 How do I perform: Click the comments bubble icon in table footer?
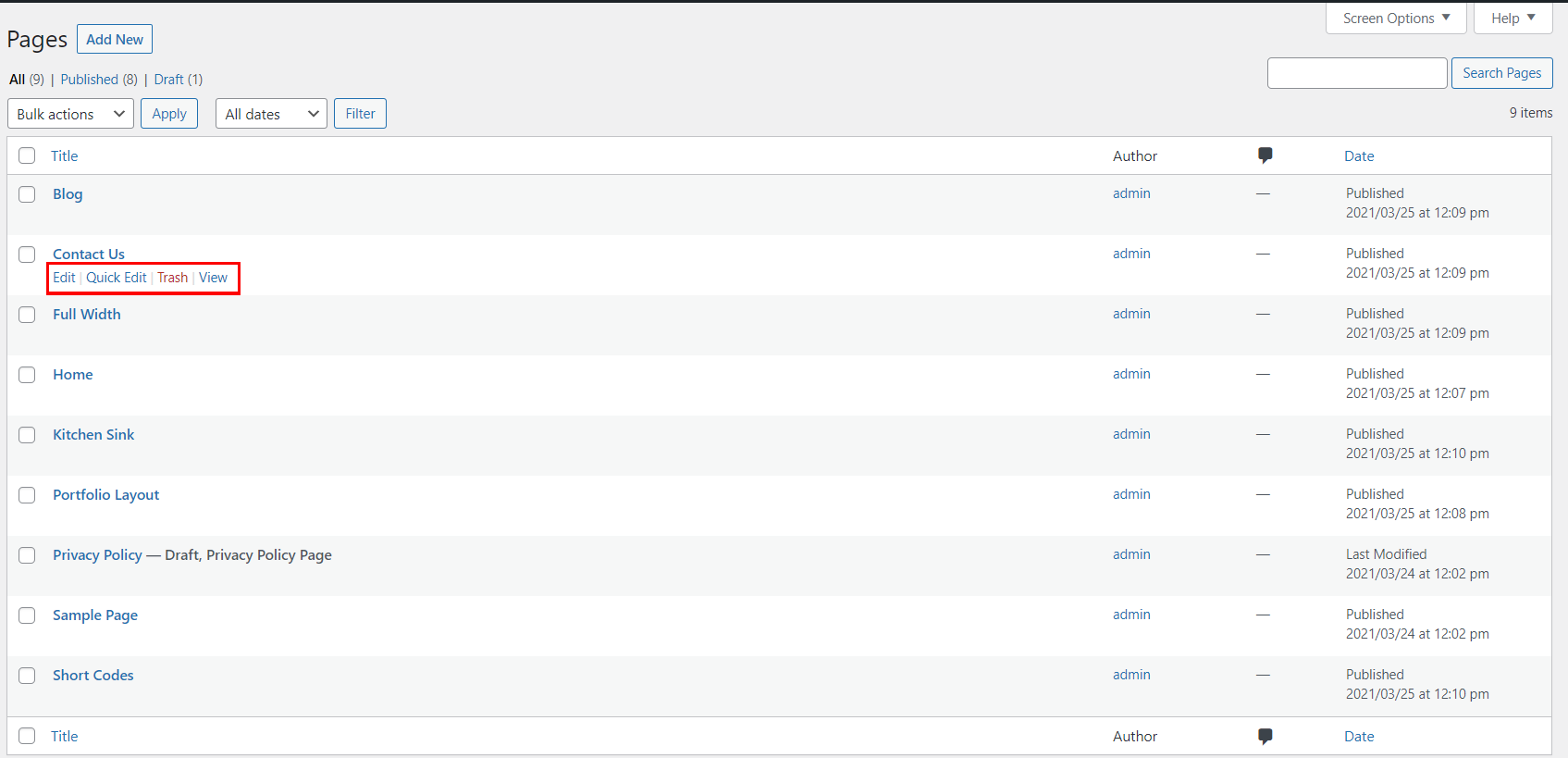click(1265, 737)
